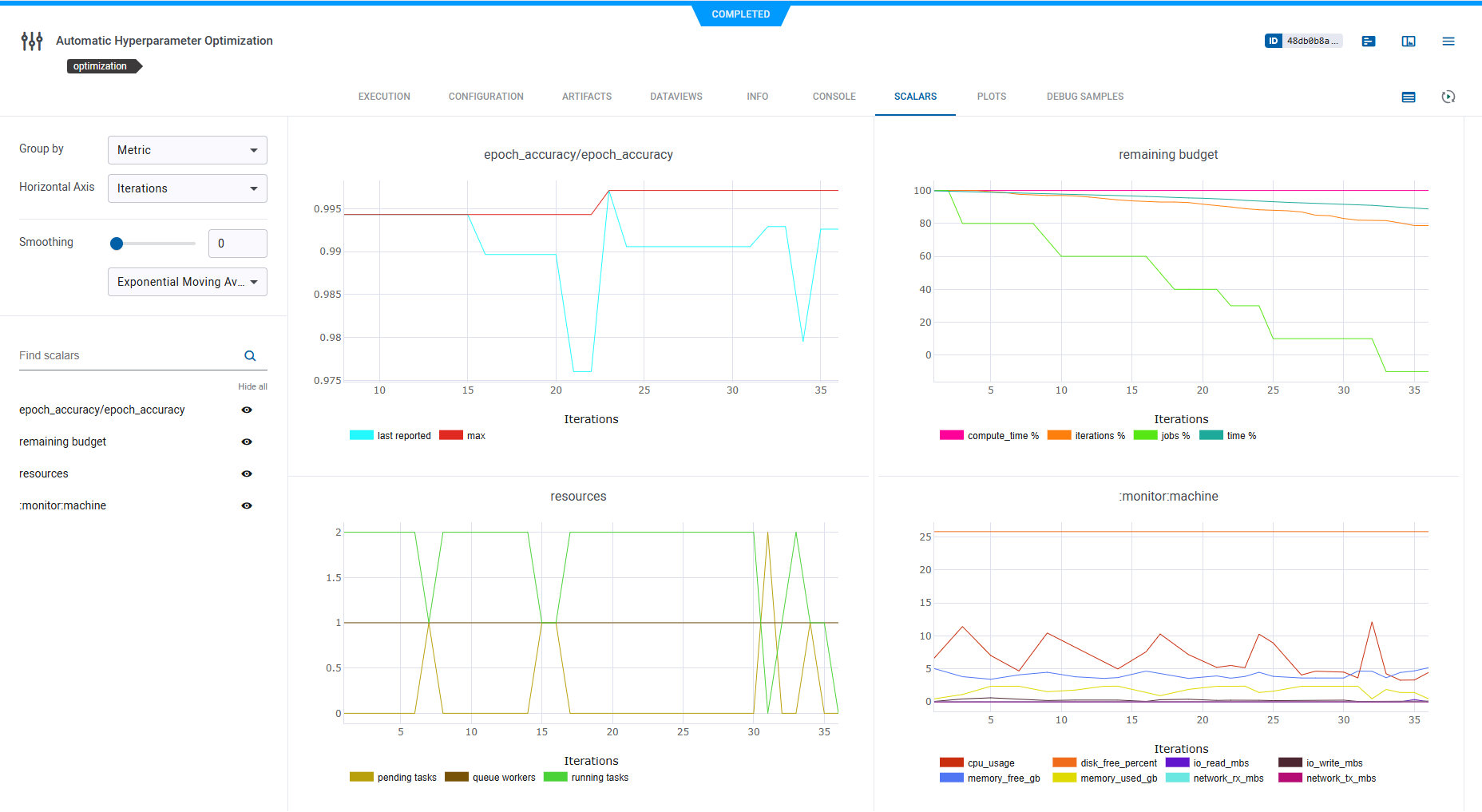Click the Smoothing value input field
The image size is (1482, 812).
[238, 244]
